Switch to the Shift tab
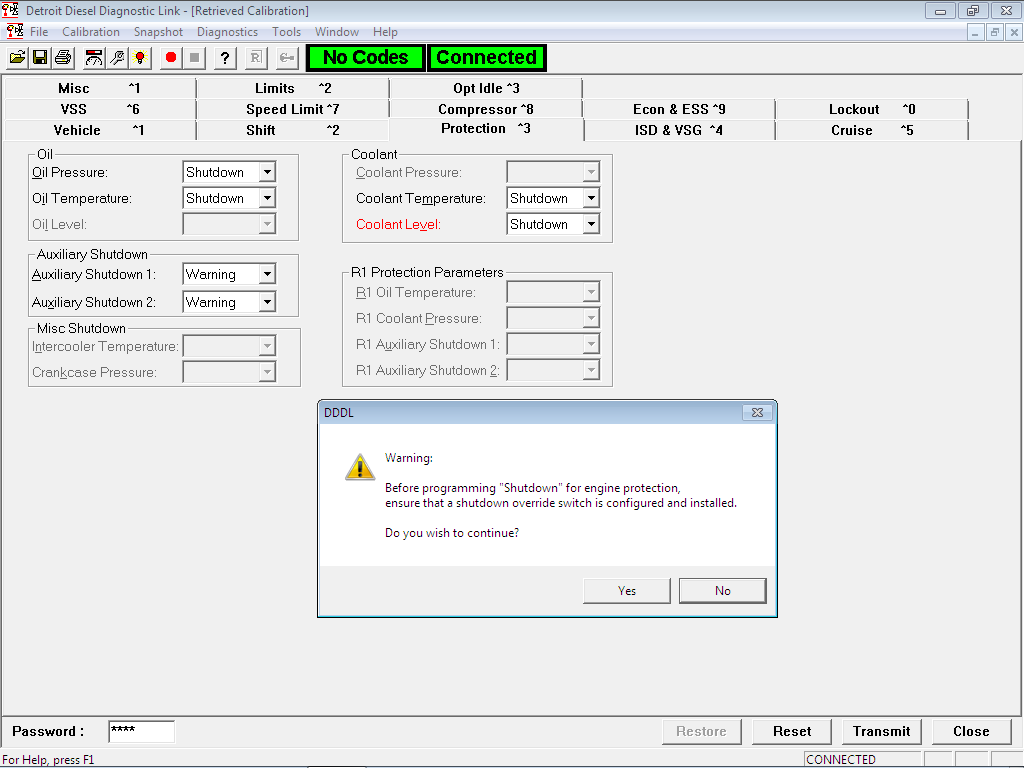 click(x=293, y=130)
